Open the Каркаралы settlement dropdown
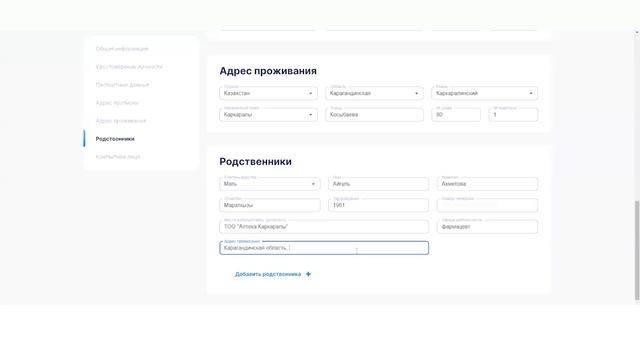Image resolution: width=640 pixels, height=360 pixels. [x=269, y=115]
